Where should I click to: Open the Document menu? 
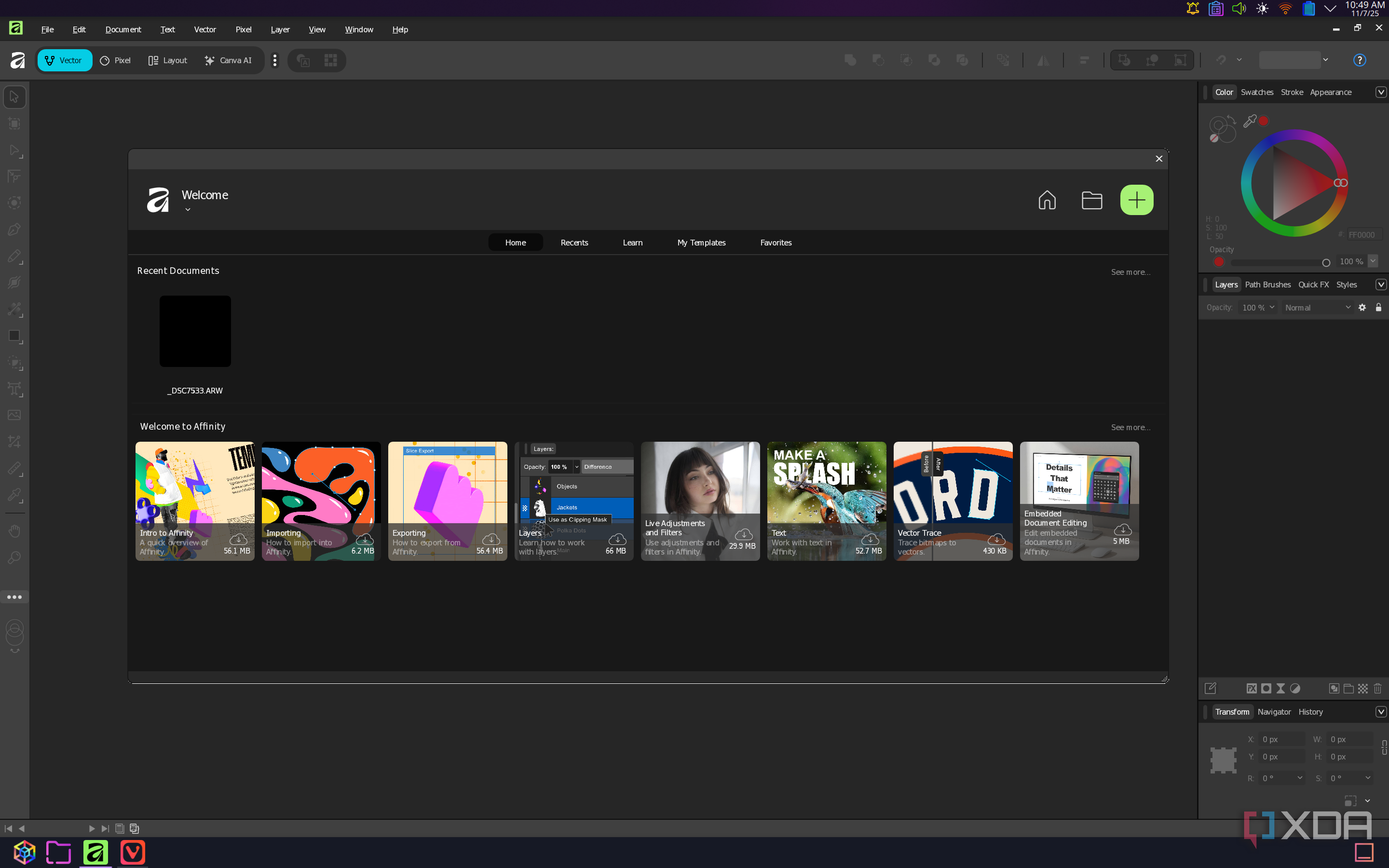(123, 29)
